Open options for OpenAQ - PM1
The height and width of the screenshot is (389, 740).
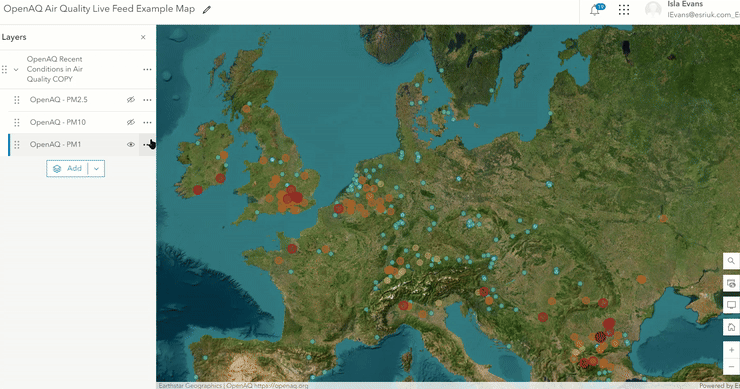tap(147, 144)
